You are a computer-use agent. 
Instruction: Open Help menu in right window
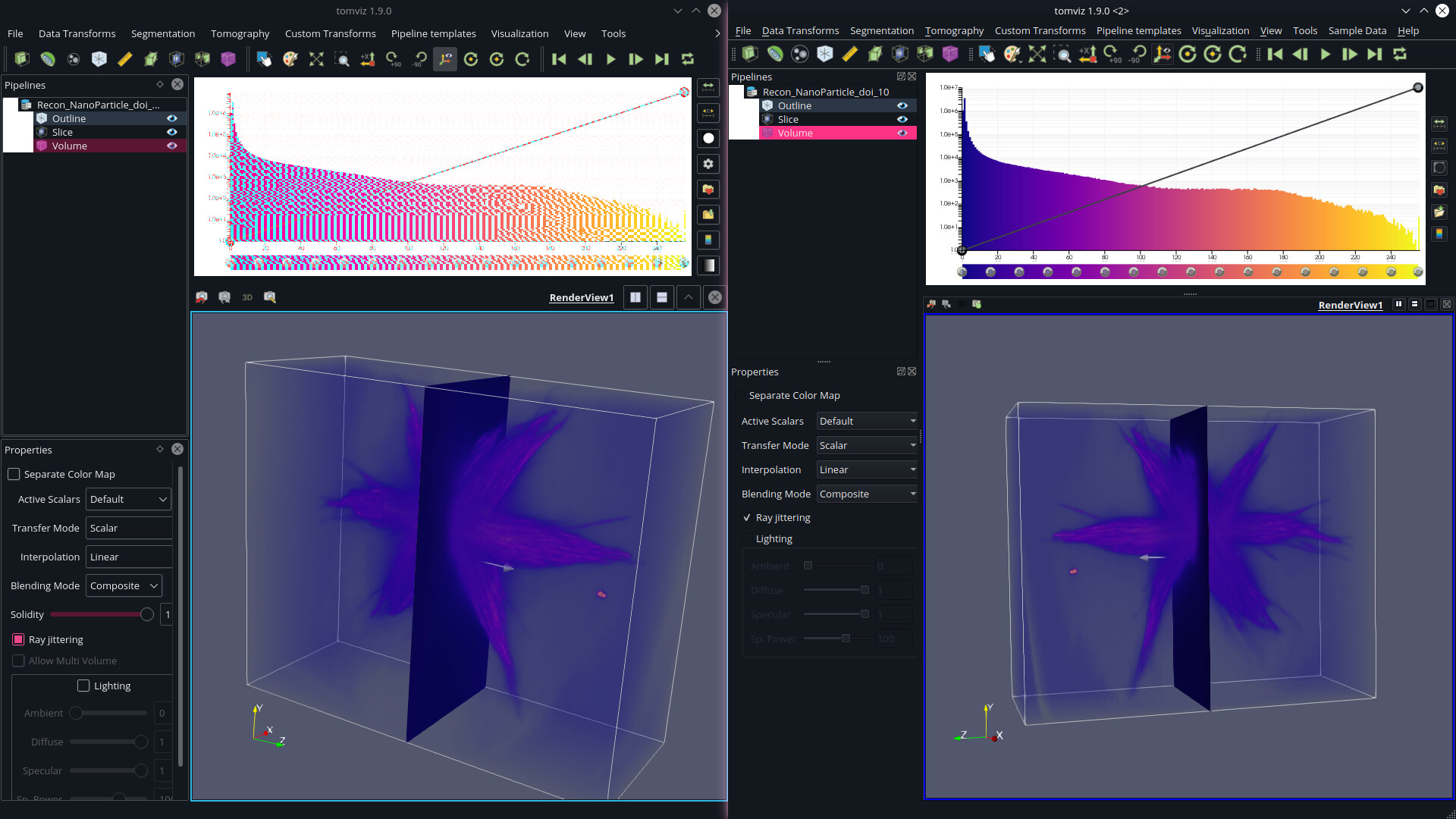pyautogui.click(x=1408, y=30)
